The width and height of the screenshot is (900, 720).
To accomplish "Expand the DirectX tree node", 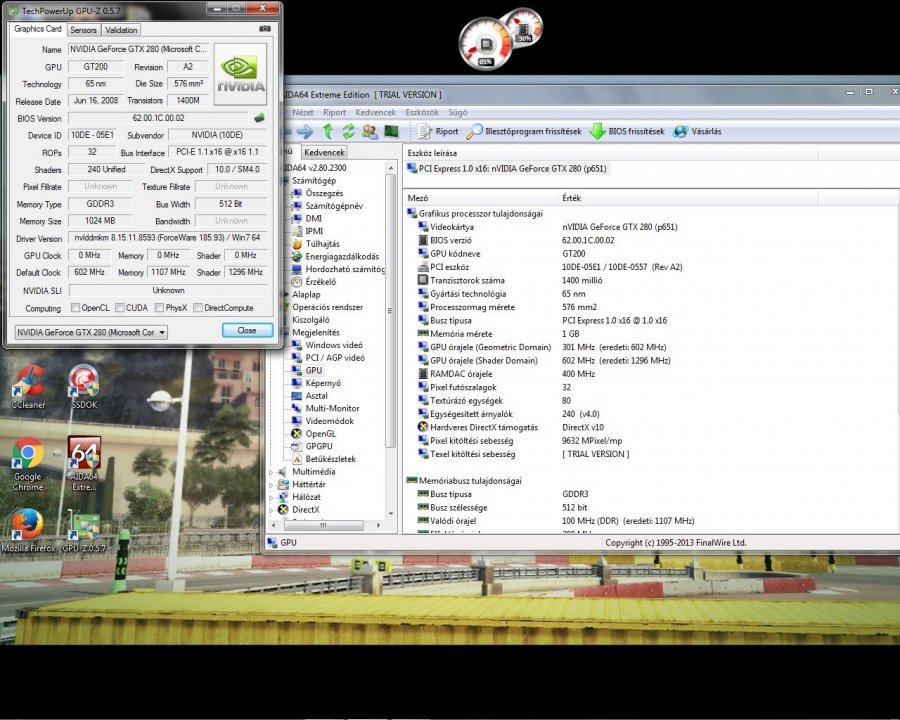I will [271, 510].
